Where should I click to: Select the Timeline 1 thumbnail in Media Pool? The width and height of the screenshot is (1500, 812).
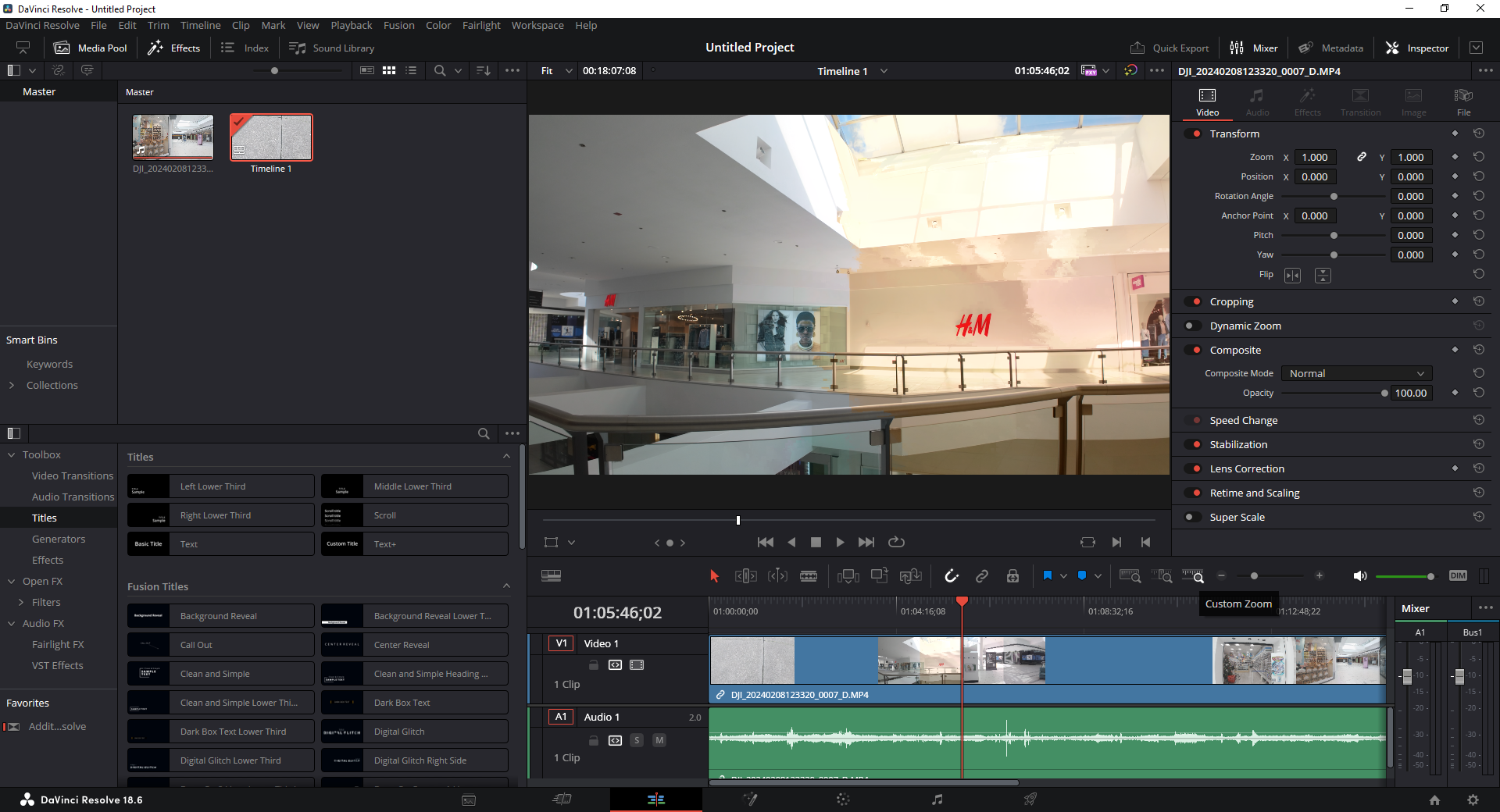coord(271,137)
